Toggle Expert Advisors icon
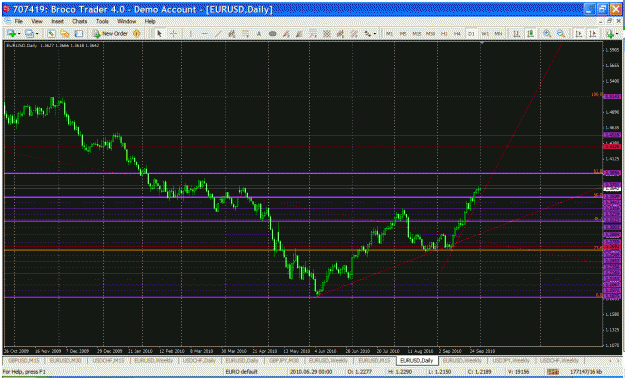Screen dimensions: 625x378 [137, 34]
